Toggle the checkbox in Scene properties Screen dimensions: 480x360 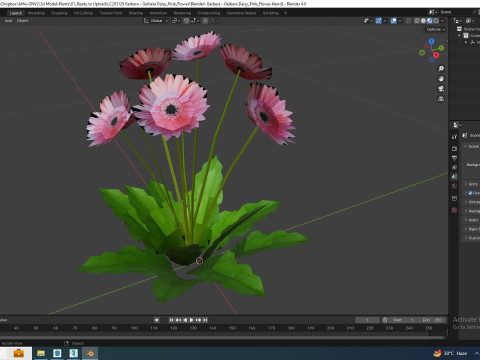click(470, 193)
